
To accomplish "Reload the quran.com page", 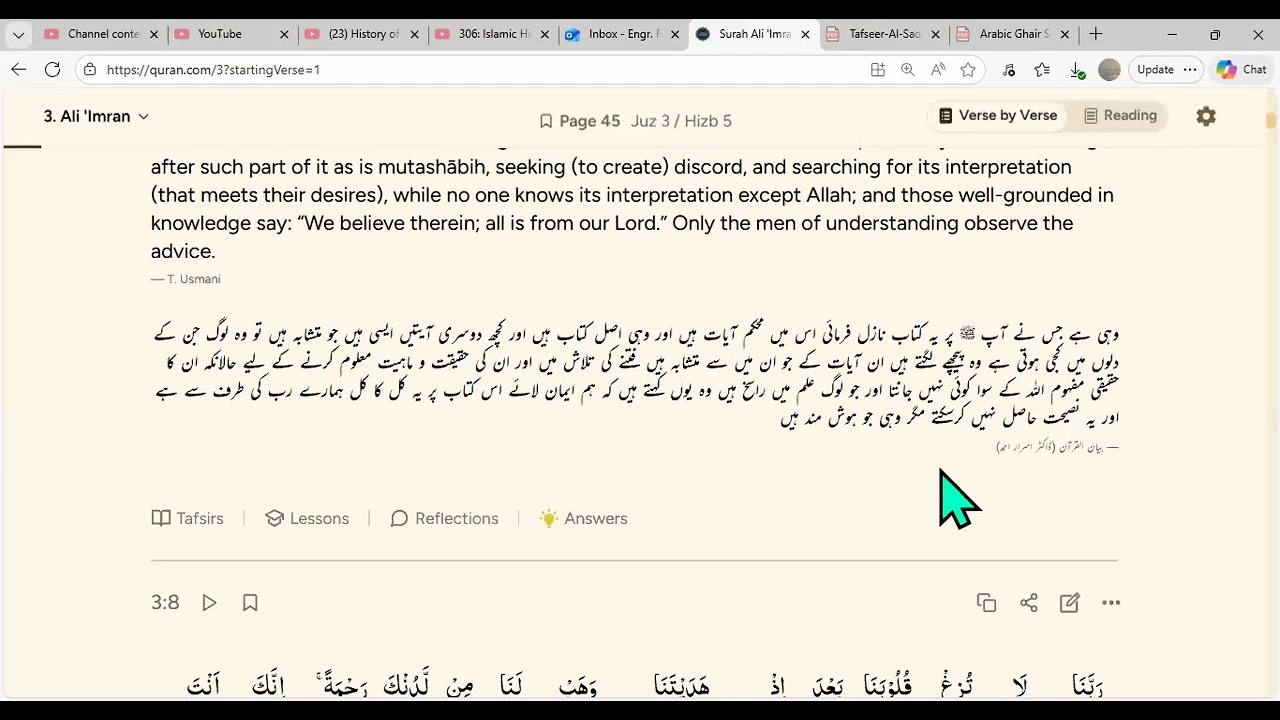I will point(53,70).
